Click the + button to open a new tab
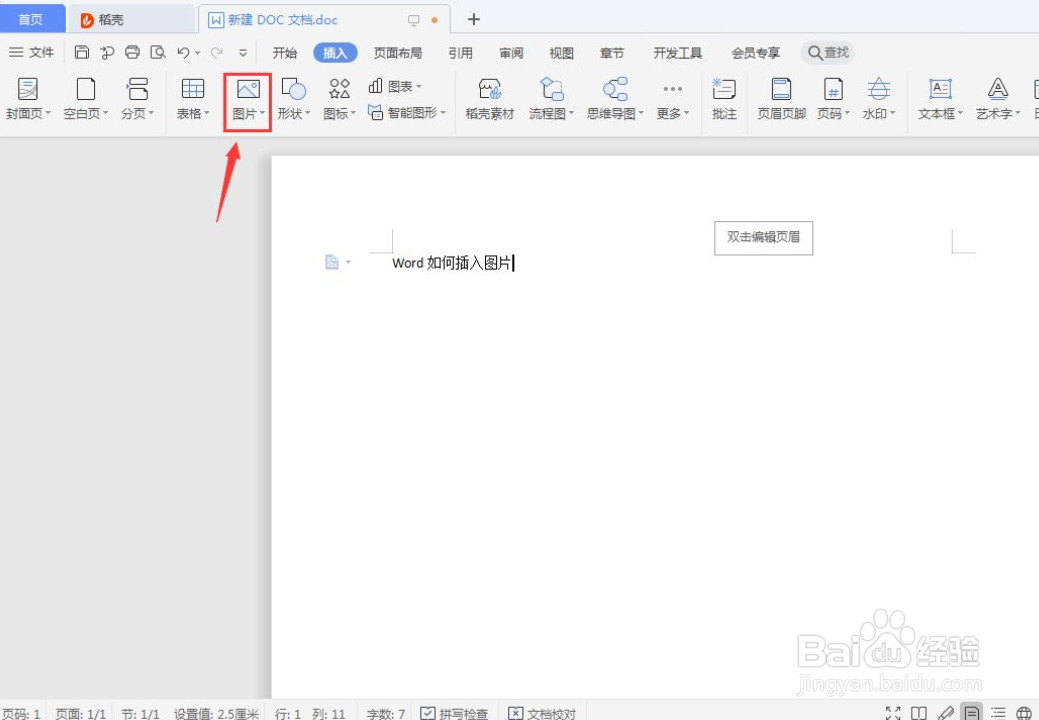Image resolution: width=1039 pixels, height=720 pixels. coord(473,18)
